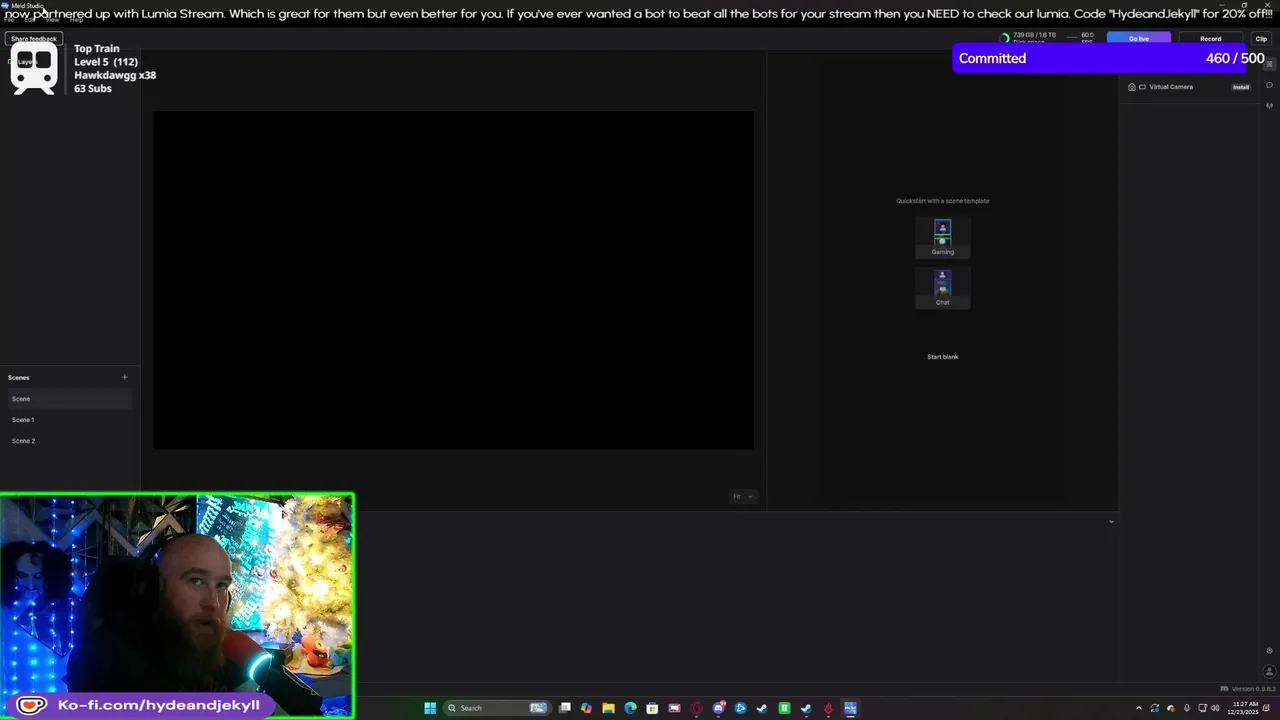The width and height of the screenshot is (1280, 720).
Task: Open the audio icon in right sidebar
Action: (1269, 105)
